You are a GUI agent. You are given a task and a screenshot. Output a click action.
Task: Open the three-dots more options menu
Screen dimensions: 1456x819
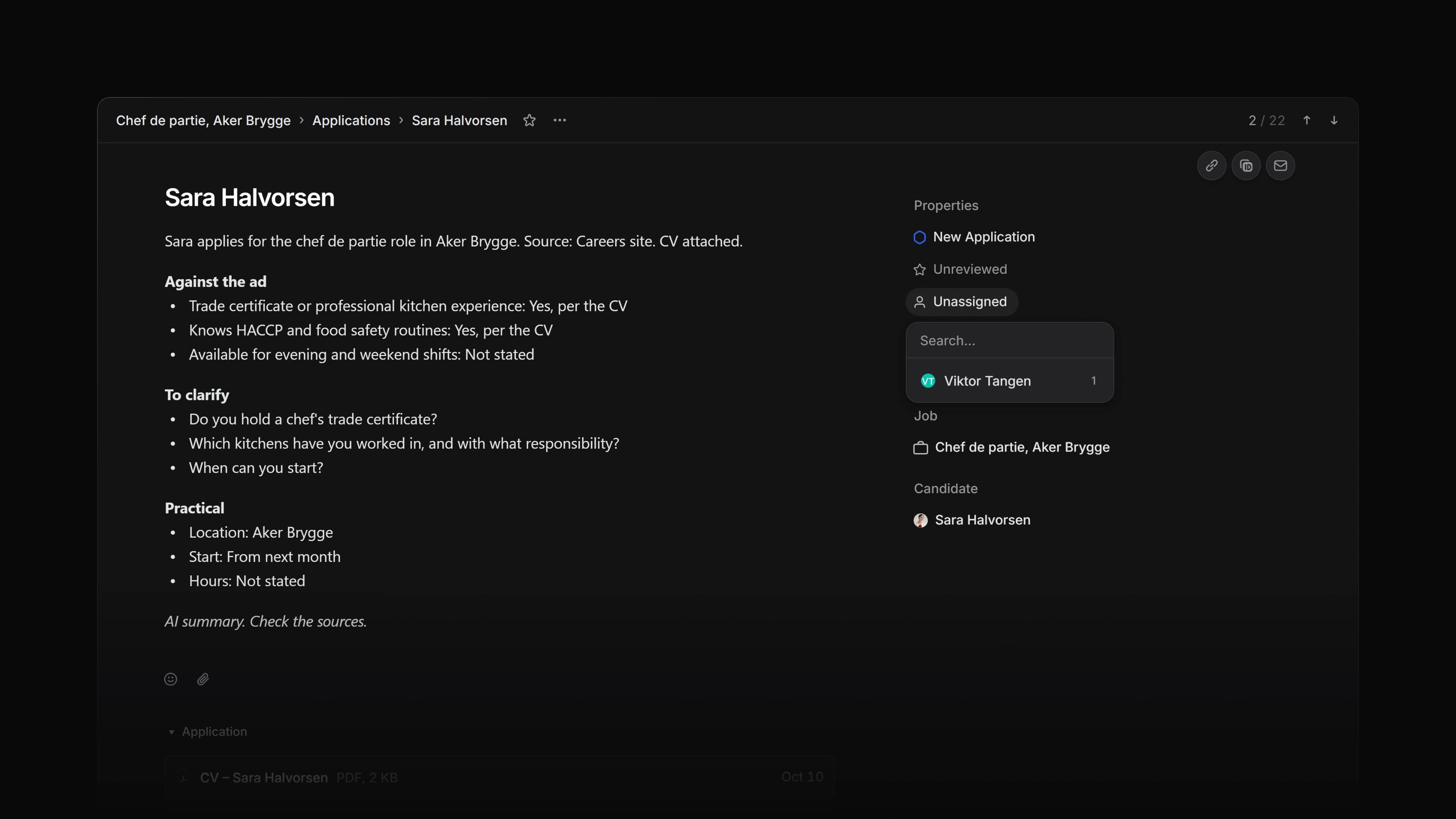[560, 121]
